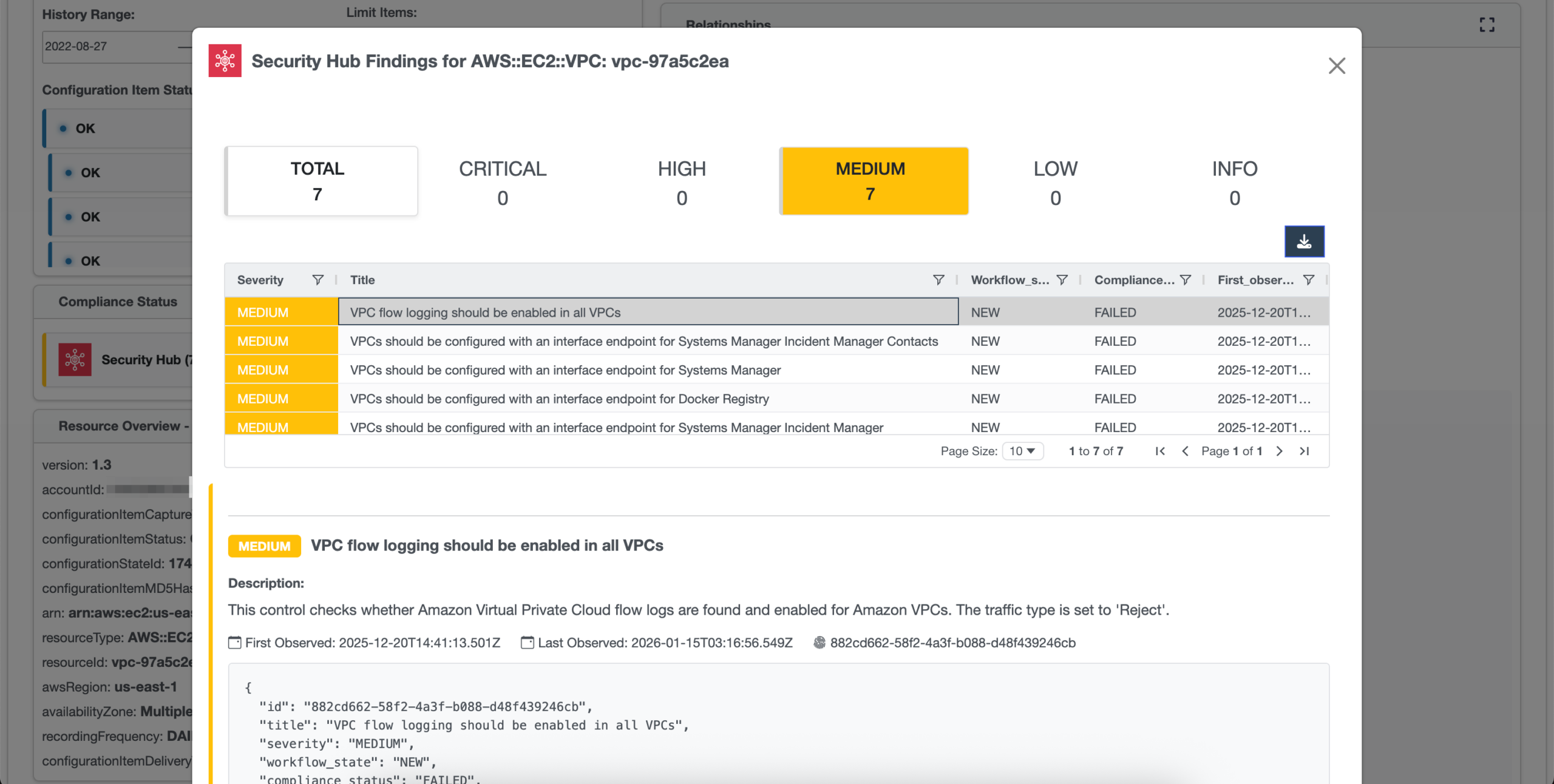Jump to the last page arrow
The width and height of the screenshot is (1554, 784).
click(1304, 451)
